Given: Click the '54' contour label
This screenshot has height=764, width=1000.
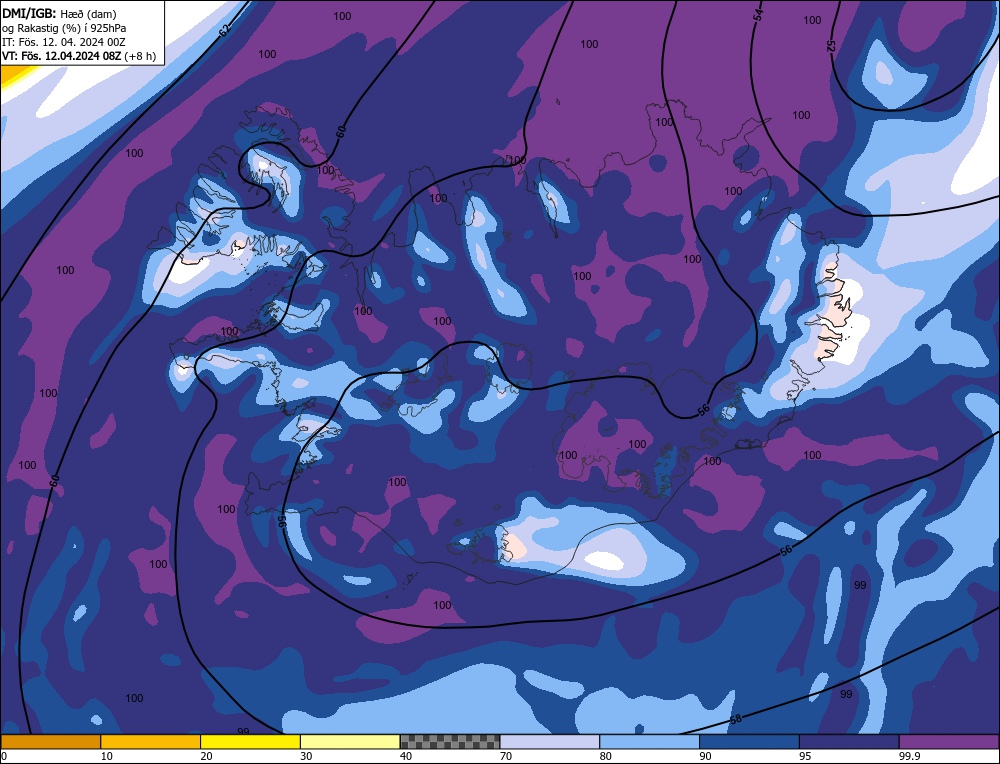Looking at the screenshot, I should coord(758,15).
